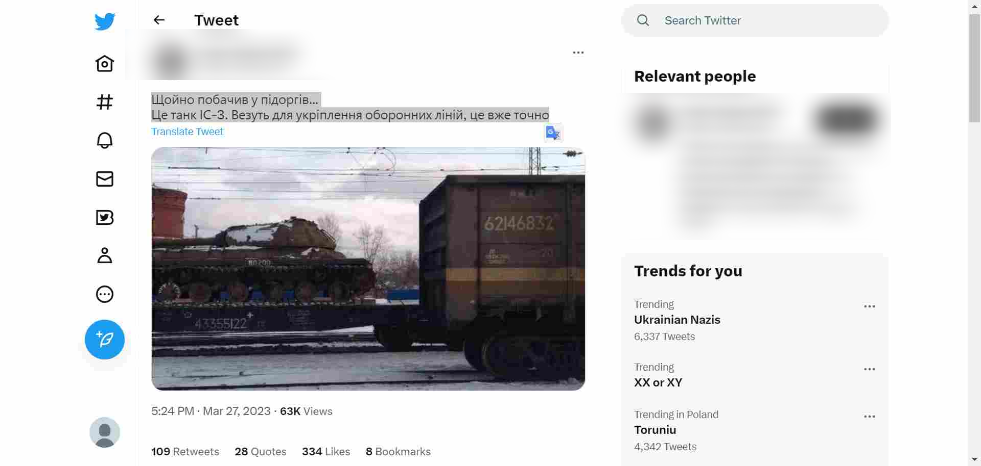This screenshot has height=466, width=981.
Task: Open the More circle menu icon
Action: (x=104, y=294)
